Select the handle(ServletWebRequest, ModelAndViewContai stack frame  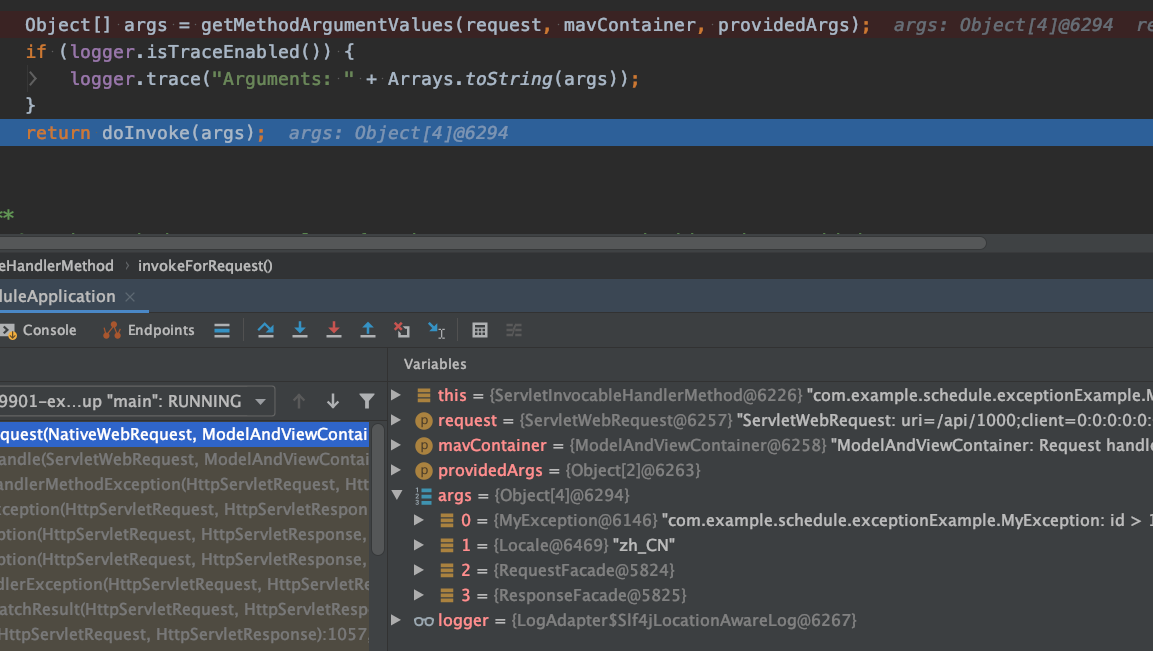pos(184,459)
